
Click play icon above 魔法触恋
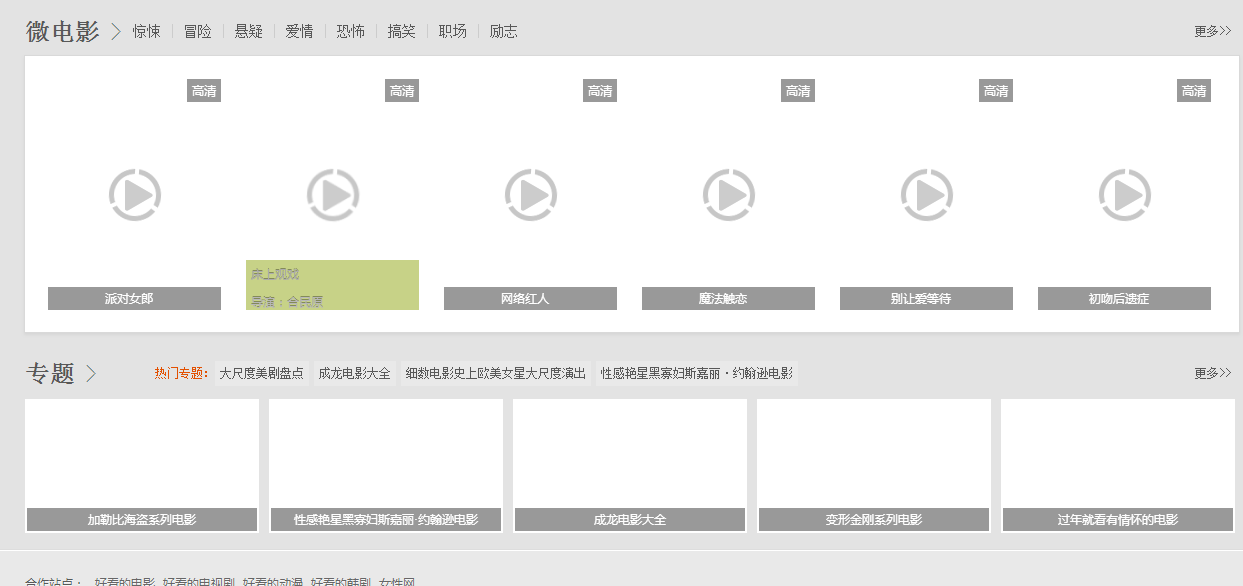click(728, 195)
